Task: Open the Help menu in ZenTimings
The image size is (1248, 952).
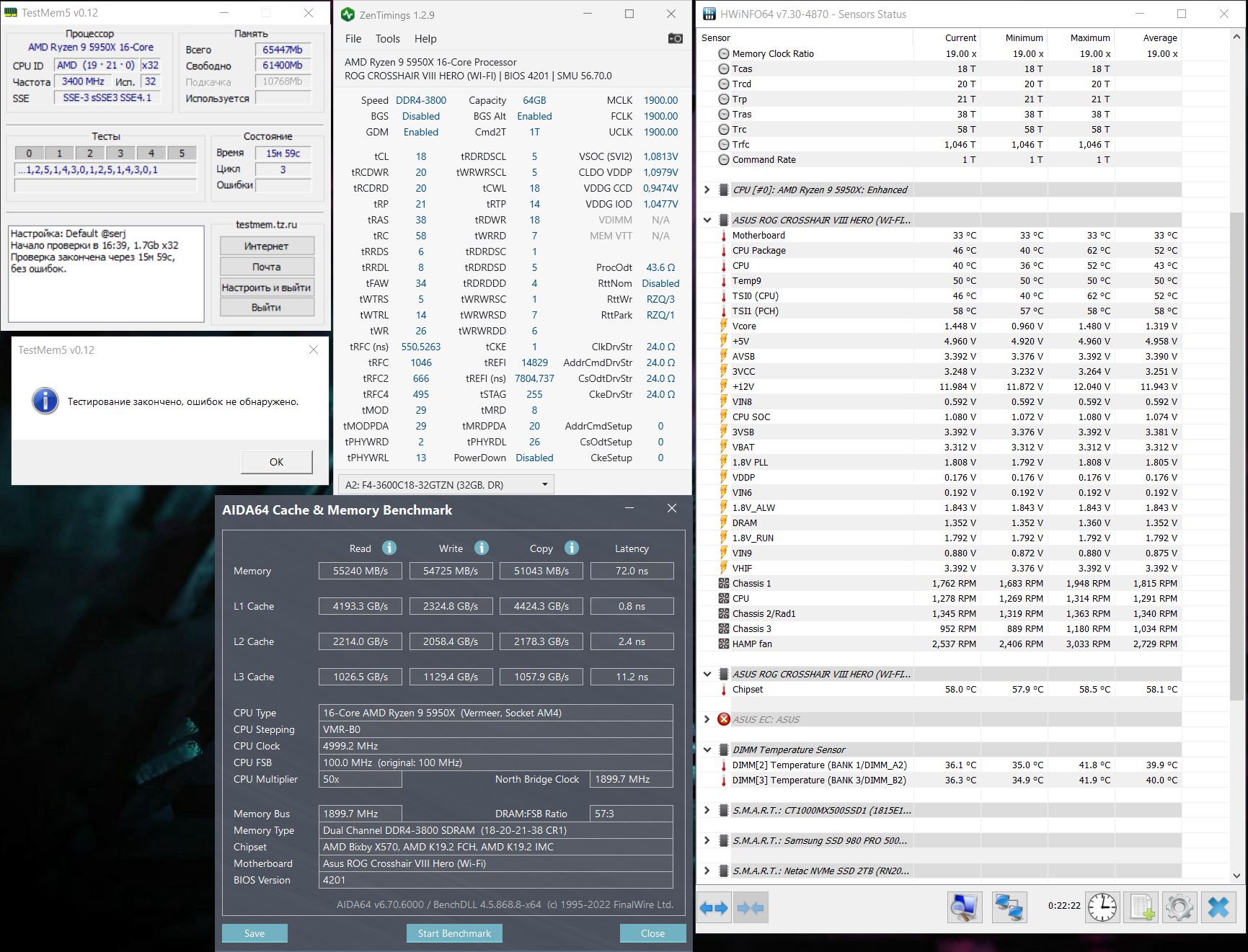Action: click(425, 39)
